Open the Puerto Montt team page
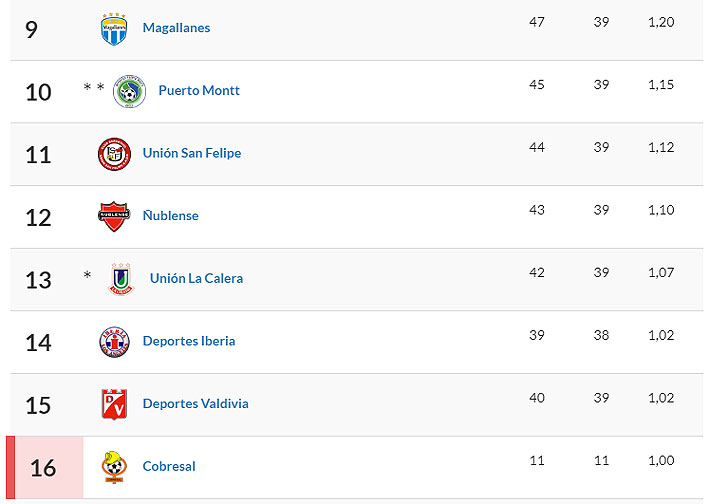The height and width of the screenshot is (504, 710). (199, 91)
